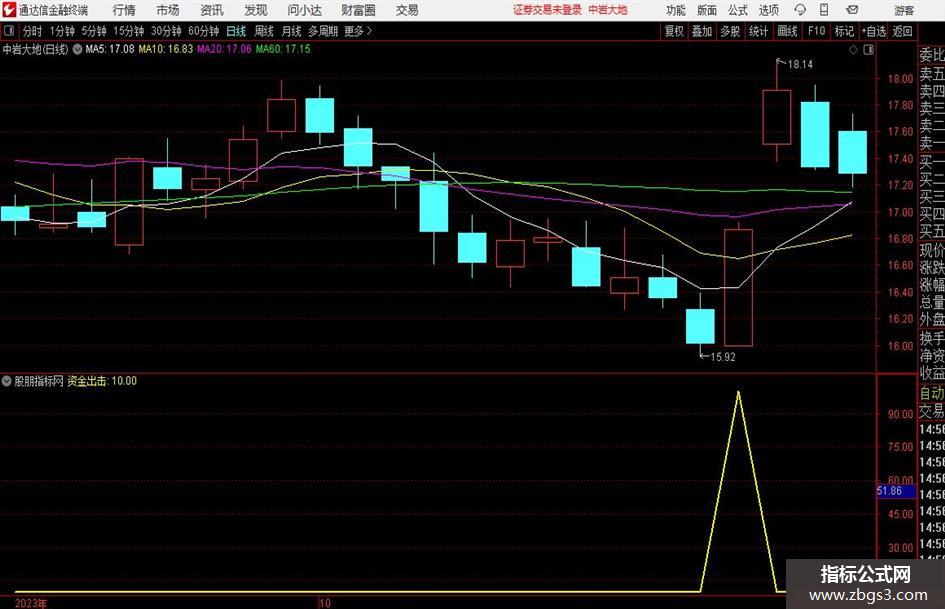Screen dimensions: 945x609
Task: Switch to 周线 weekly tab
Action: point(264,31)
